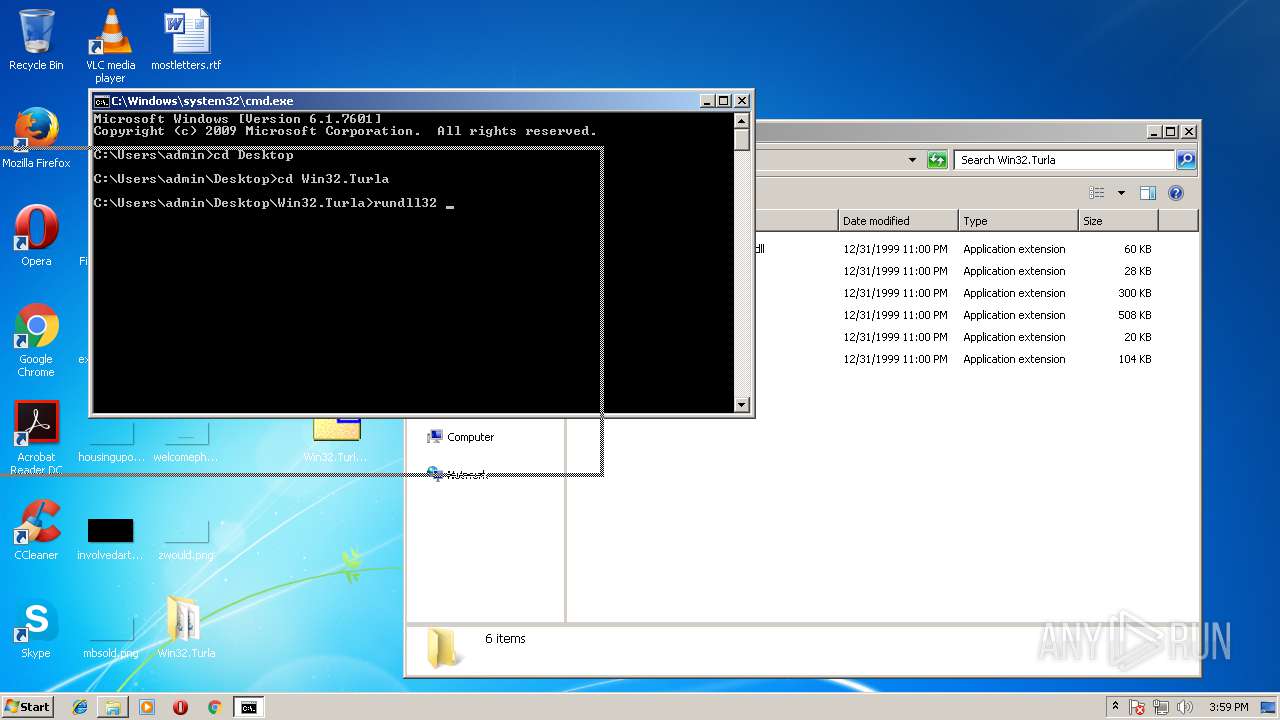Minimize the Explorer window
1280x720 pixels.
tap(1153, 131)
